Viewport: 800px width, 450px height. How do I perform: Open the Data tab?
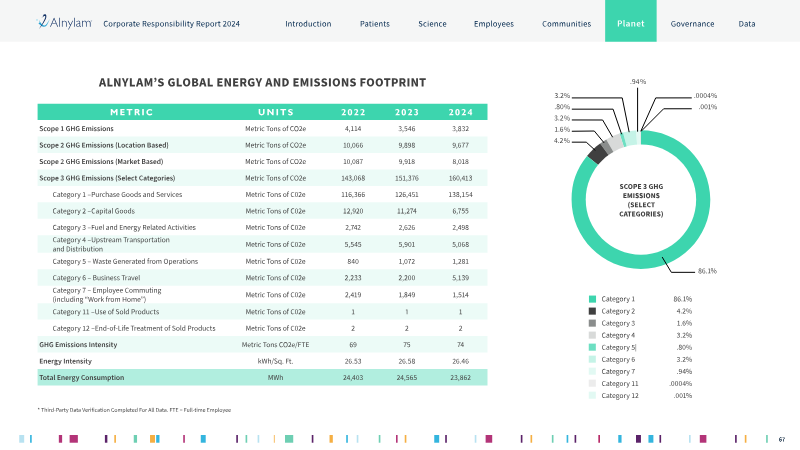point(747,23)
